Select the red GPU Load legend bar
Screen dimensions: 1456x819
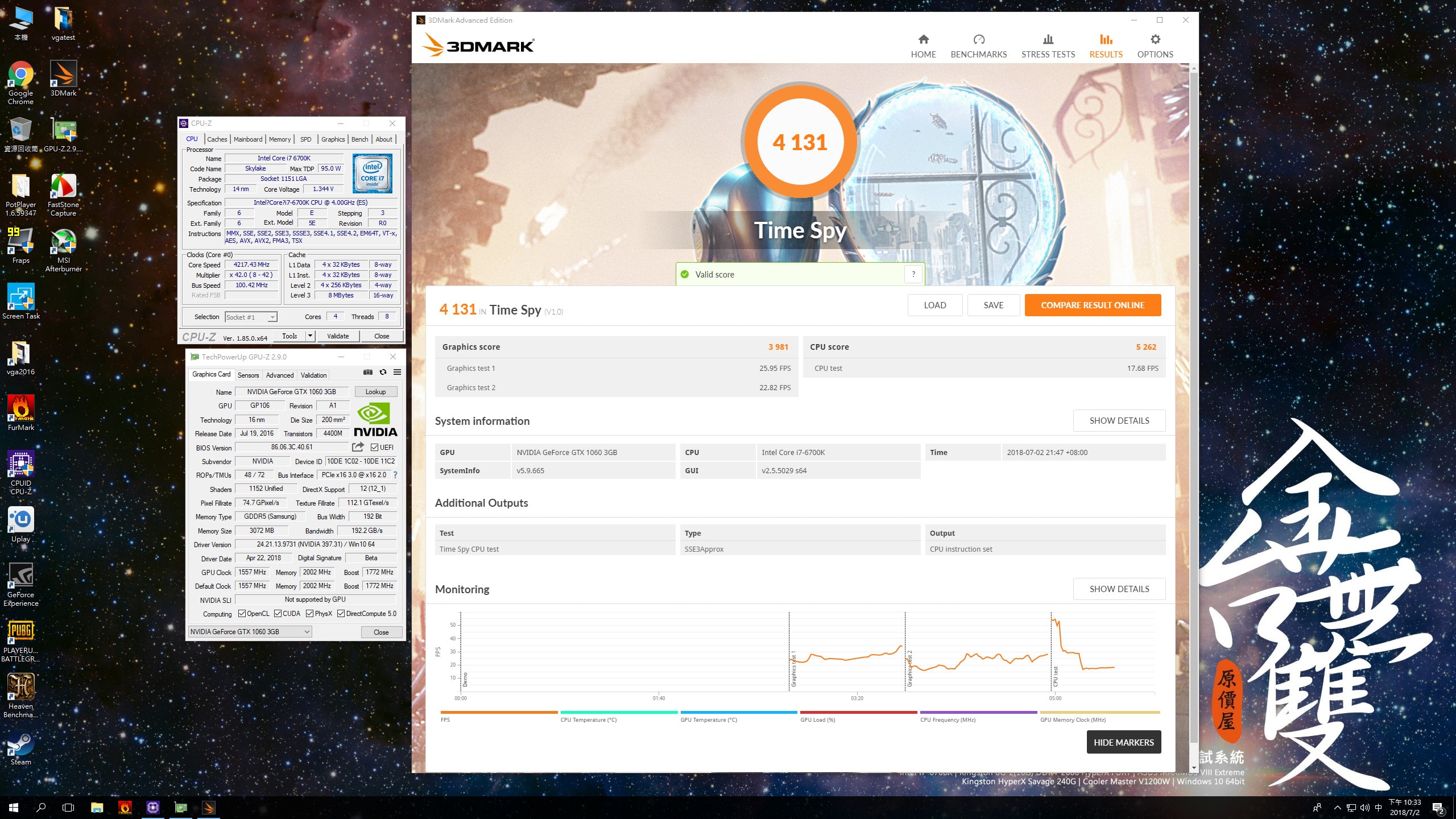click(x=859, y=712)
